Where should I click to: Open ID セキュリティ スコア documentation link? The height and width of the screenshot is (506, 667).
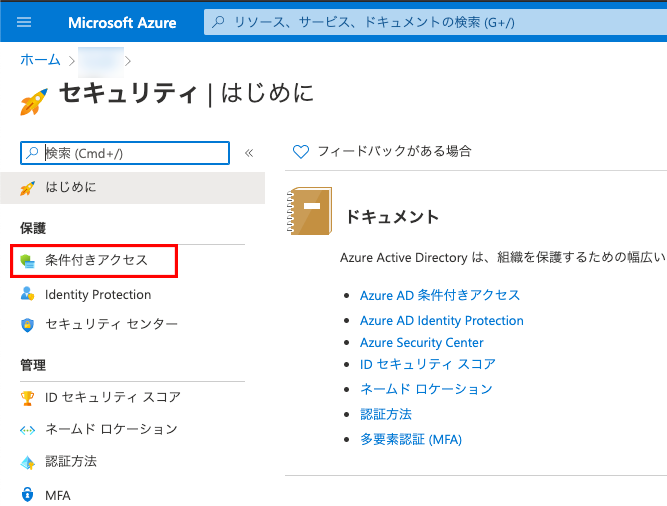click(428, 364)
